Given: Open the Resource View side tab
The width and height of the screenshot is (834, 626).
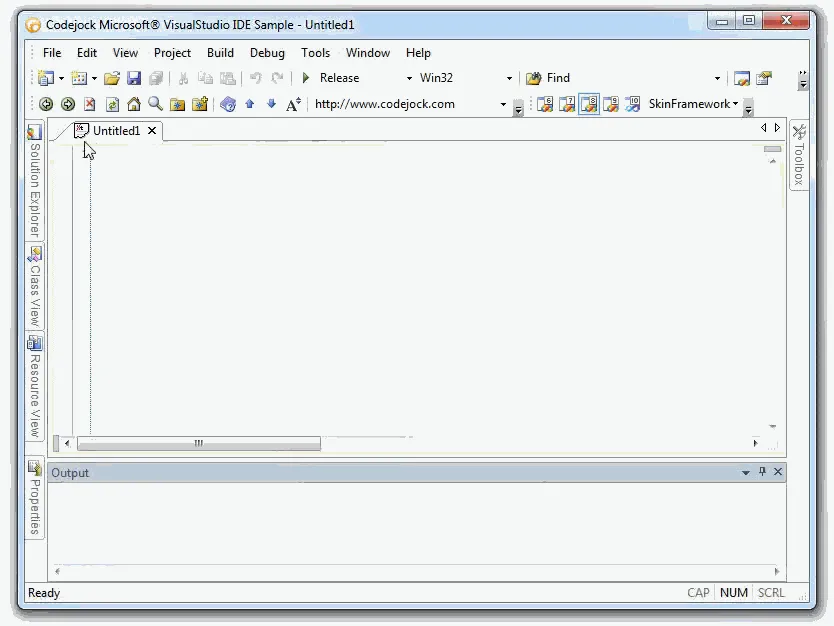Looking at the screenshot, I should (35, 387).
